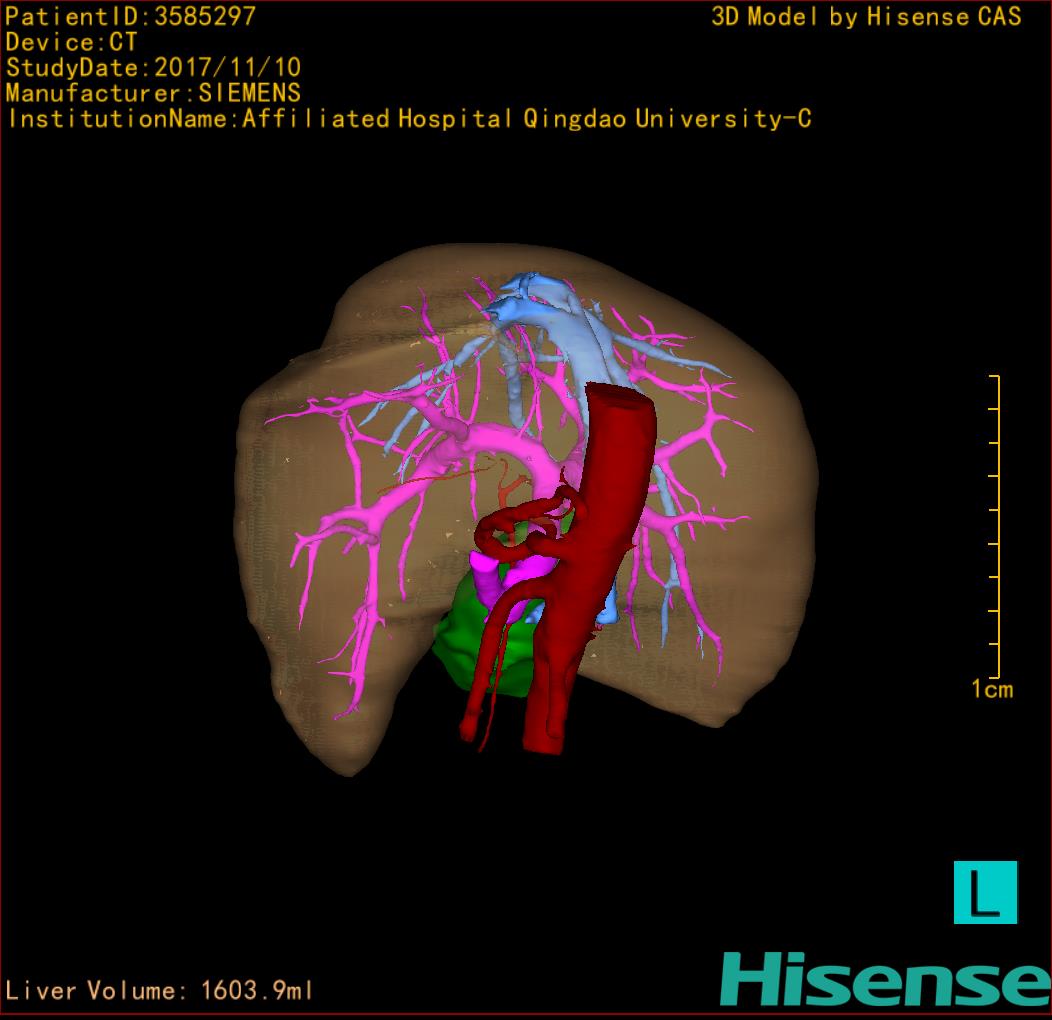Screen dimensions: 1052x1020
Task: Click the InstitutionName overlay text
Action: tap(408, 120)
